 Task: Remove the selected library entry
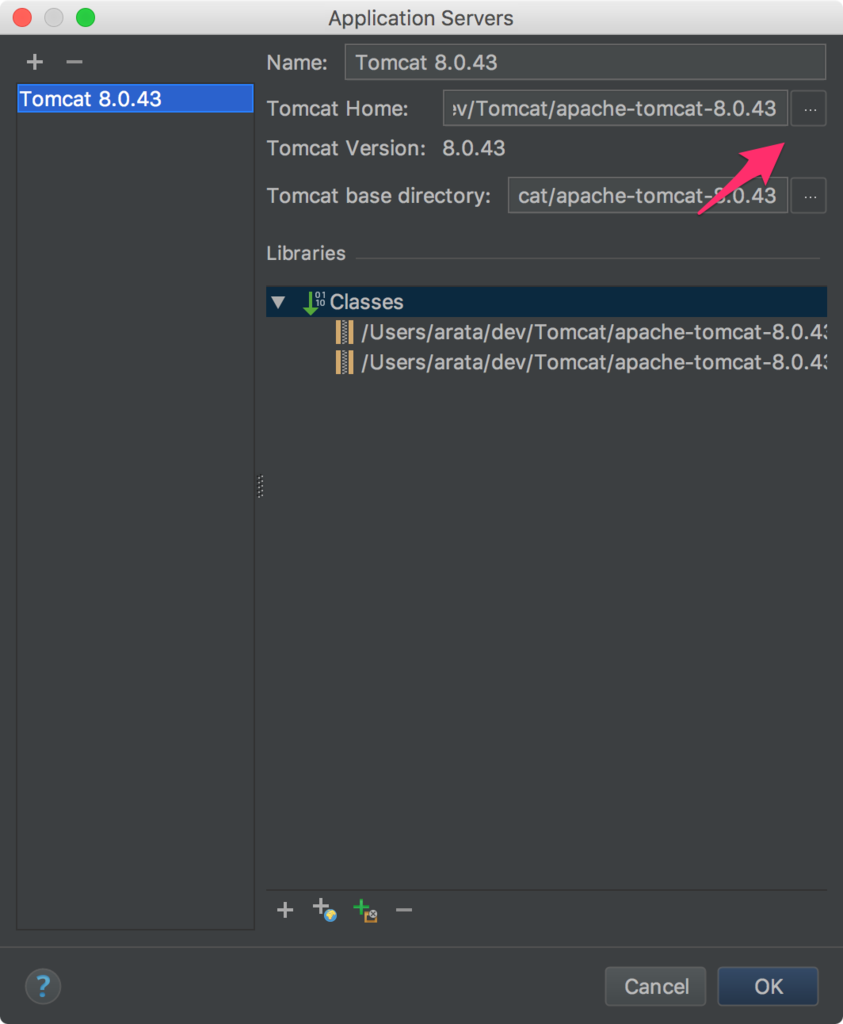point(404,910)
